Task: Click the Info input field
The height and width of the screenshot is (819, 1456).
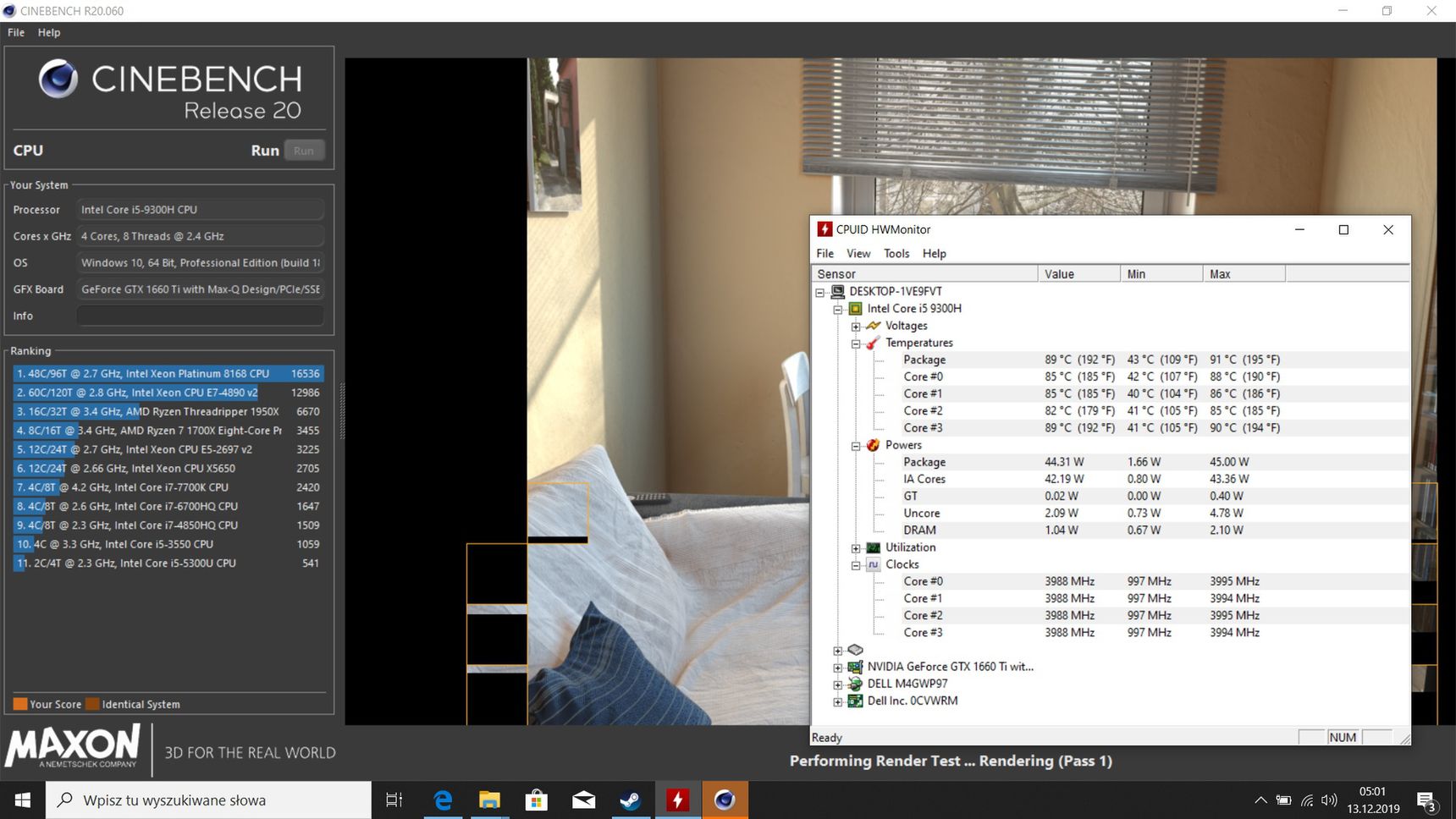Action: click(201, 316)
